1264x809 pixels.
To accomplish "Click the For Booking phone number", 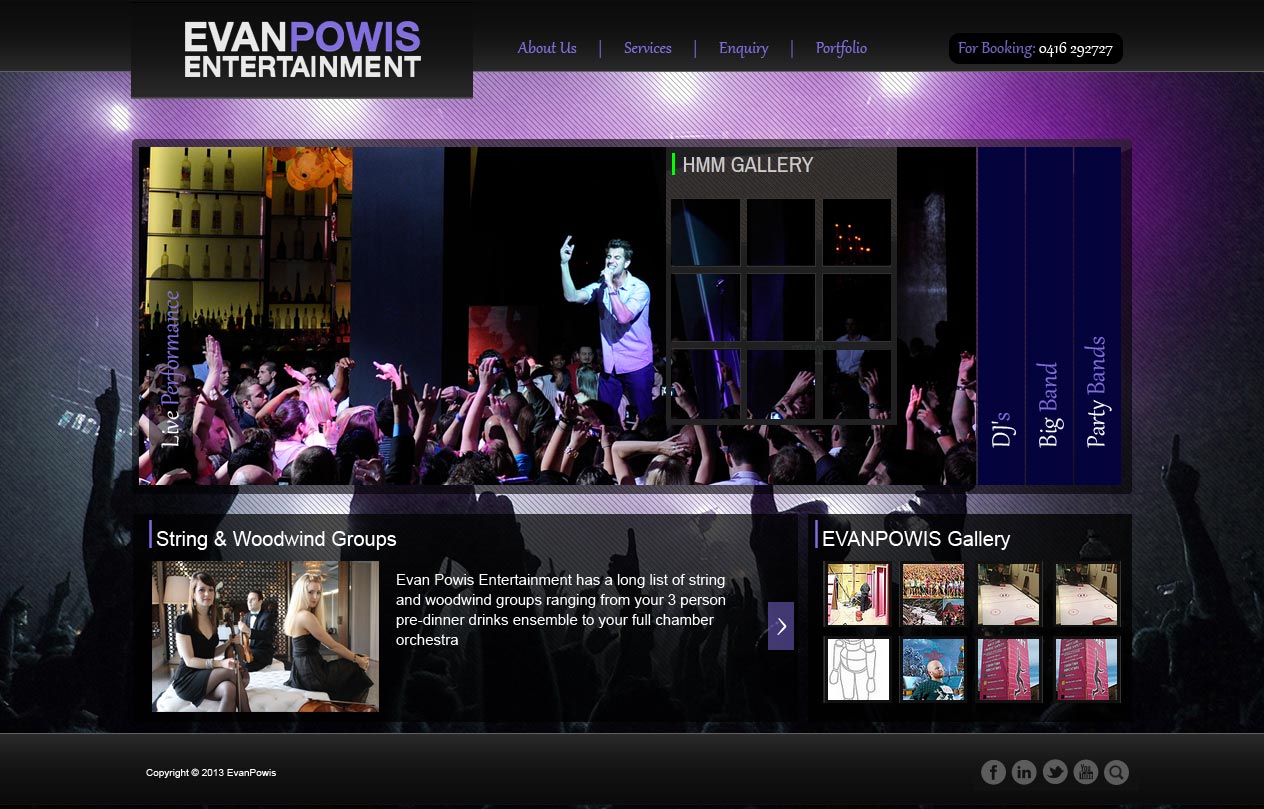I will pos(1076,48).
